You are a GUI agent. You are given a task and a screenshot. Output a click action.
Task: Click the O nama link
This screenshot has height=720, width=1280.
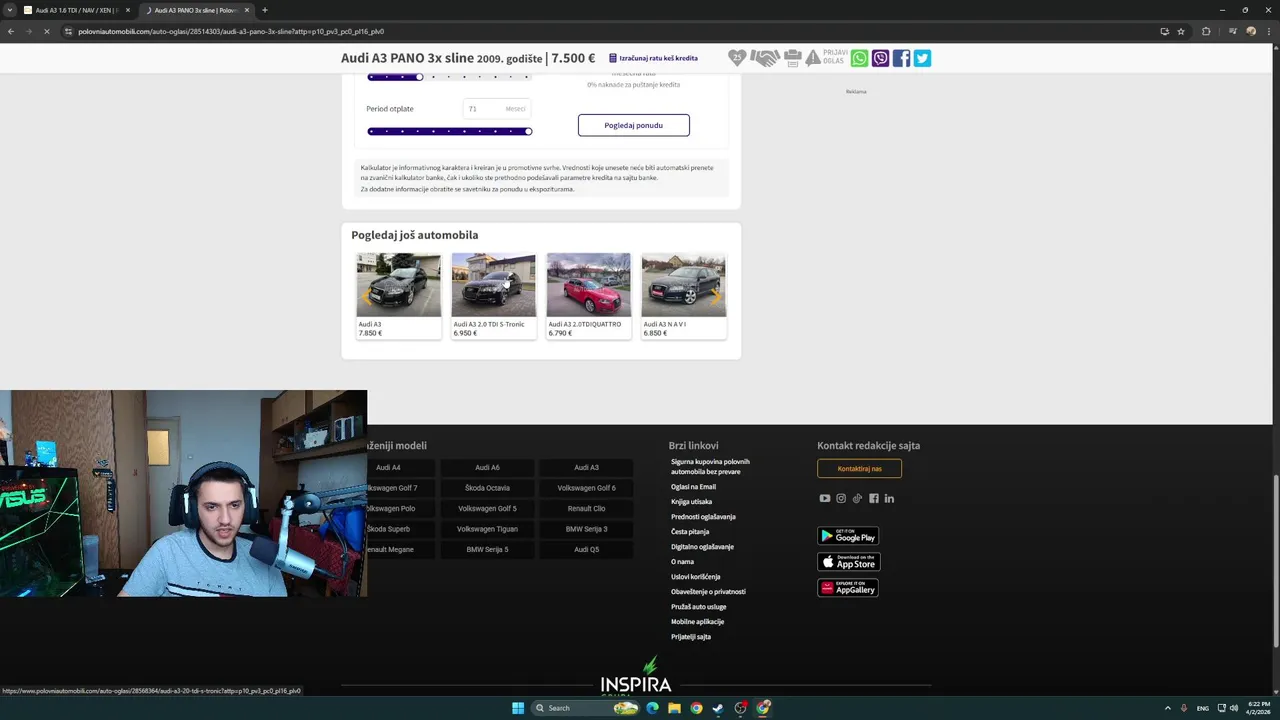[682, 562]
